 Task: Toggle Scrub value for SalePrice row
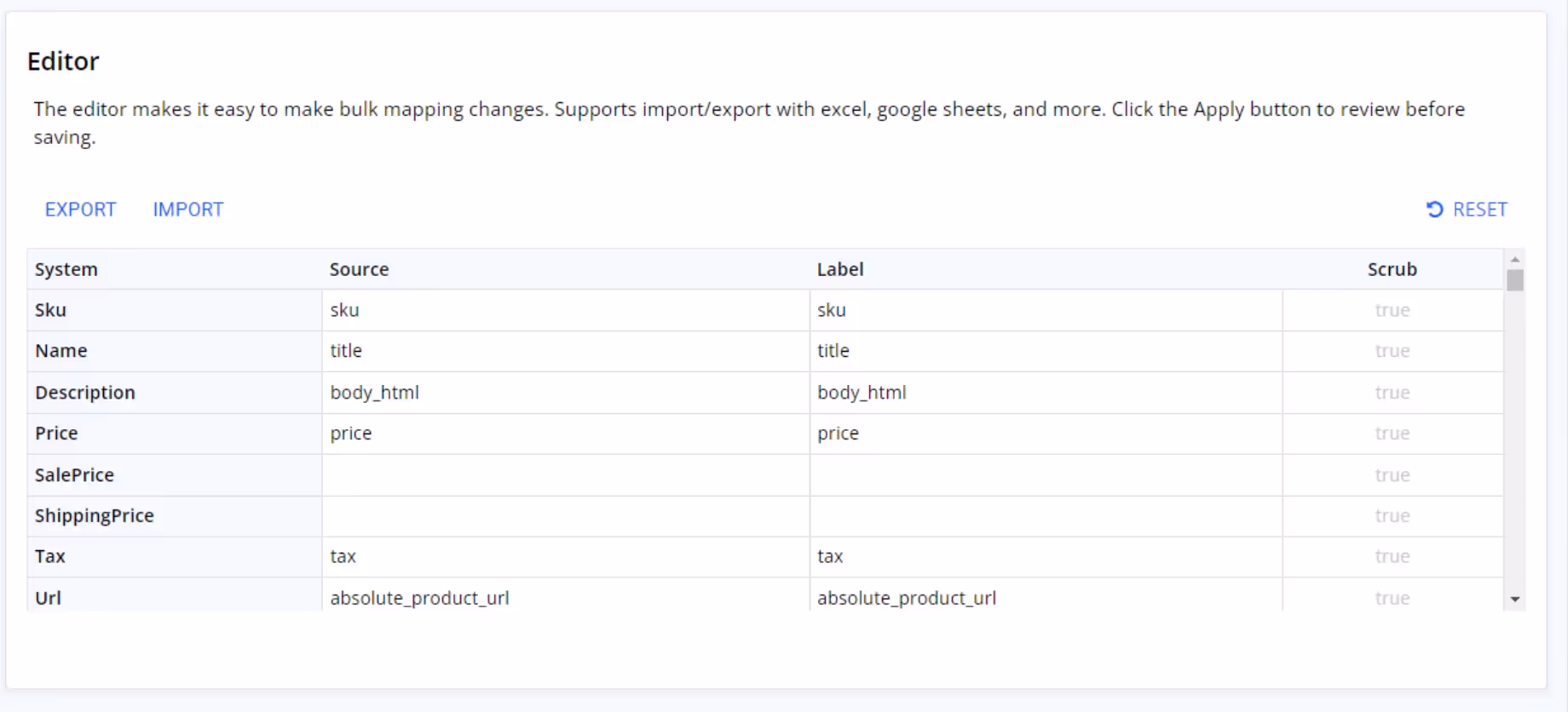tap(1392, 475)
